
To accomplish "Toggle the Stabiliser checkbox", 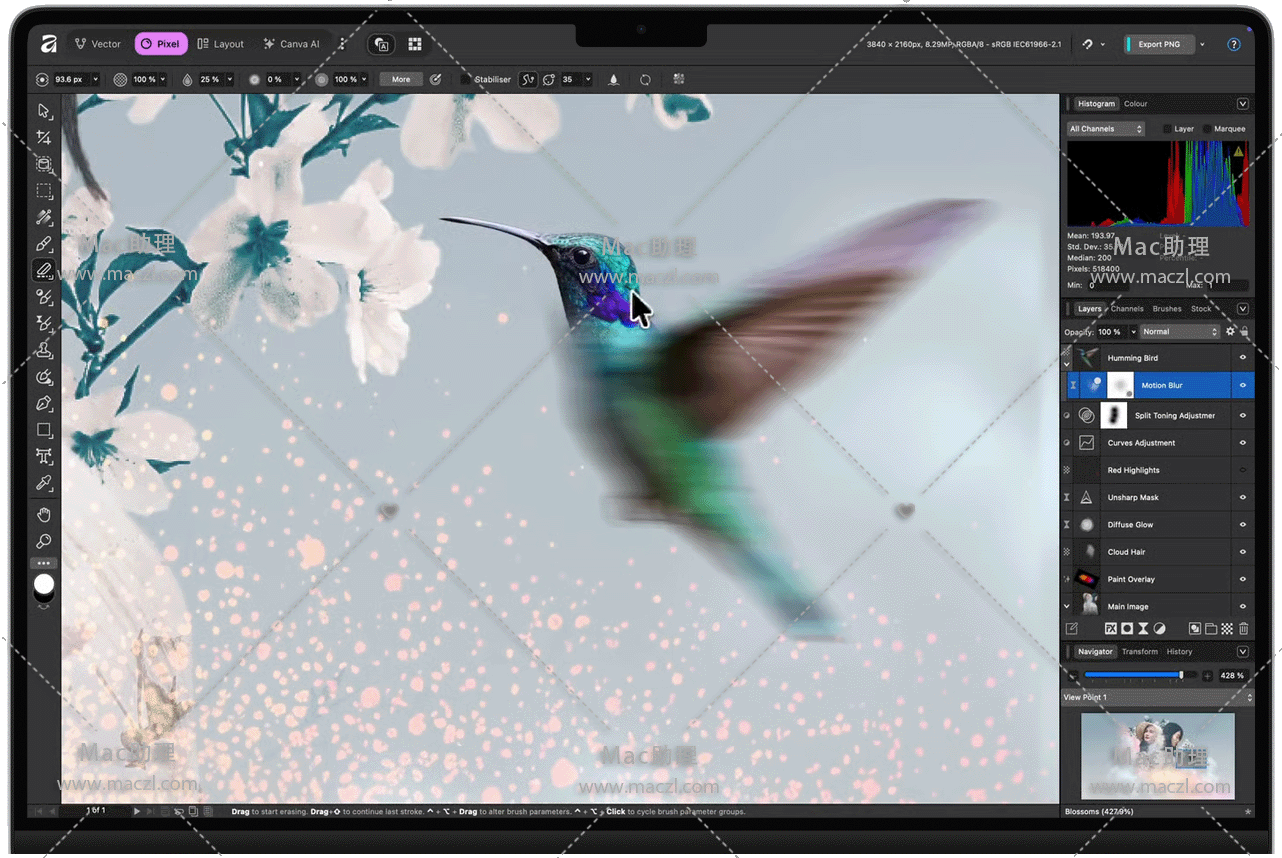I will click(466, 79).
